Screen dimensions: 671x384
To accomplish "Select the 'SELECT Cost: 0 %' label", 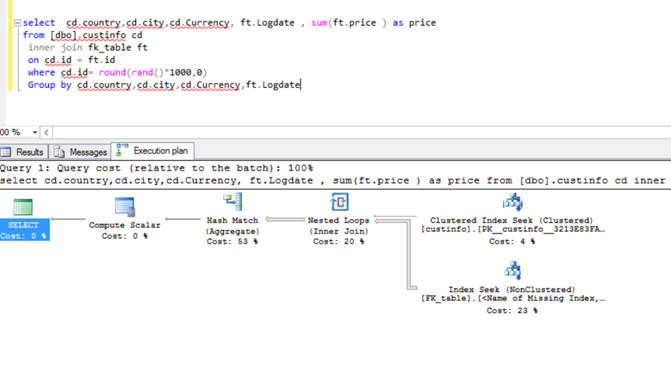I will click(x=24, y=230).
